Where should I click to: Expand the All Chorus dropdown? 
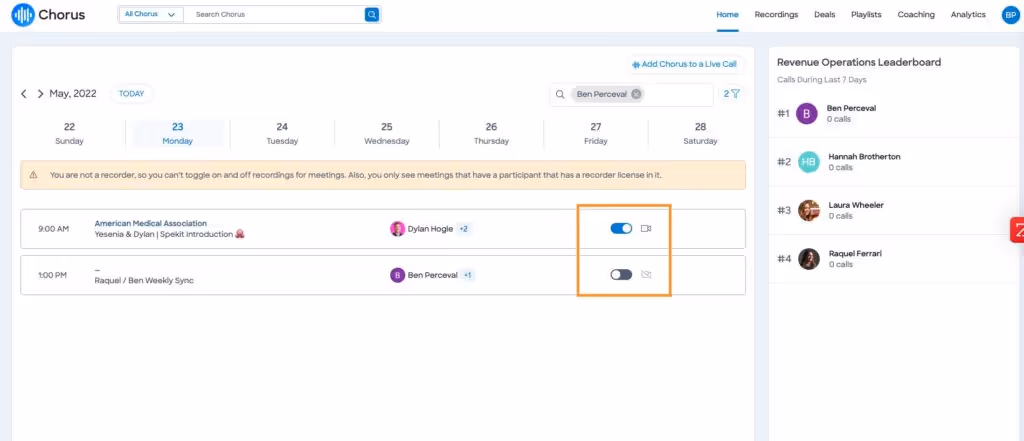coord(151,14)
